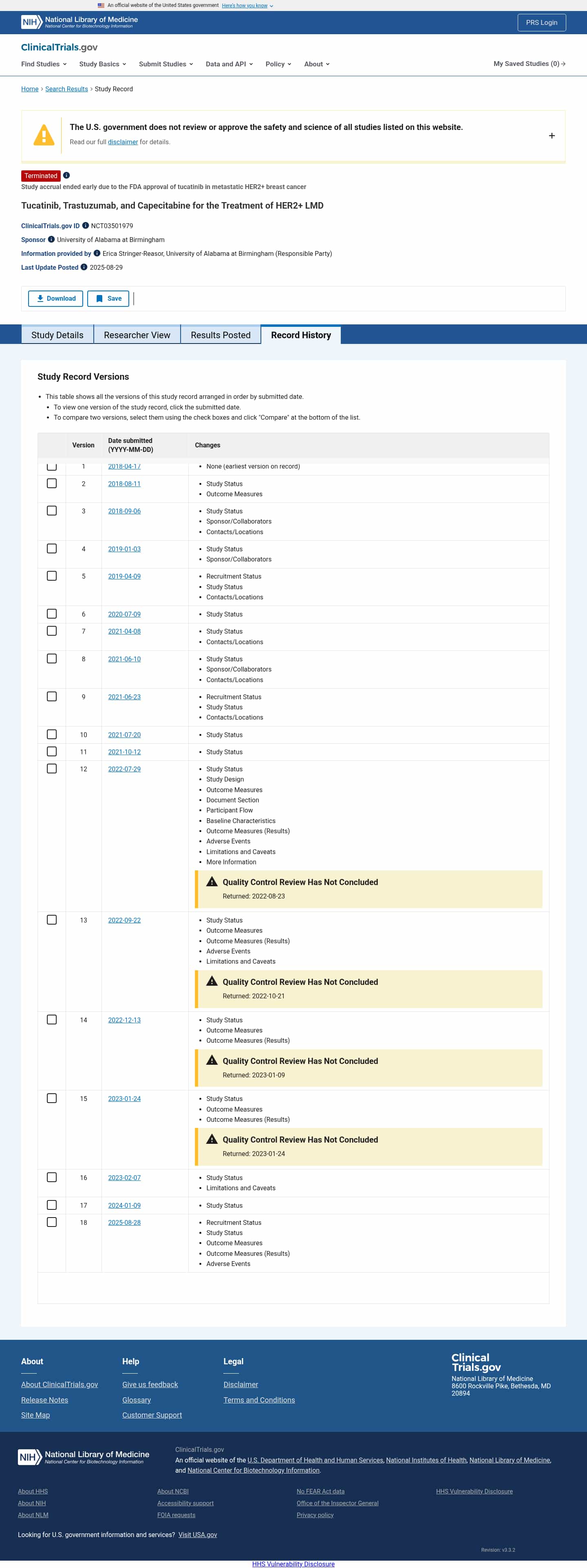Click the NIH National Library of Medicine logo

80,22
